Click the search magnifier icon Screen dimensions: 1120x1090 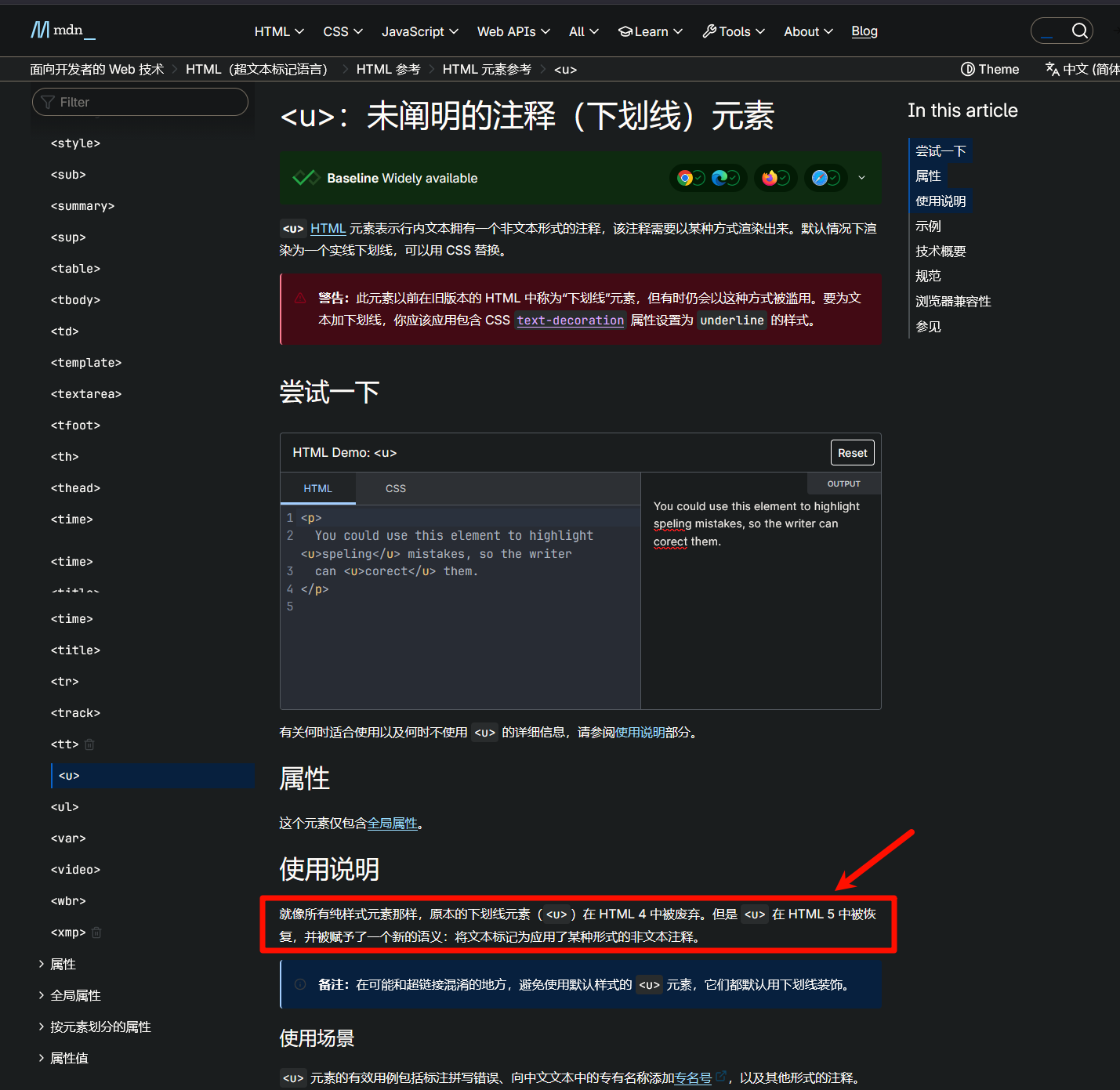click(x=1079, y=31)
